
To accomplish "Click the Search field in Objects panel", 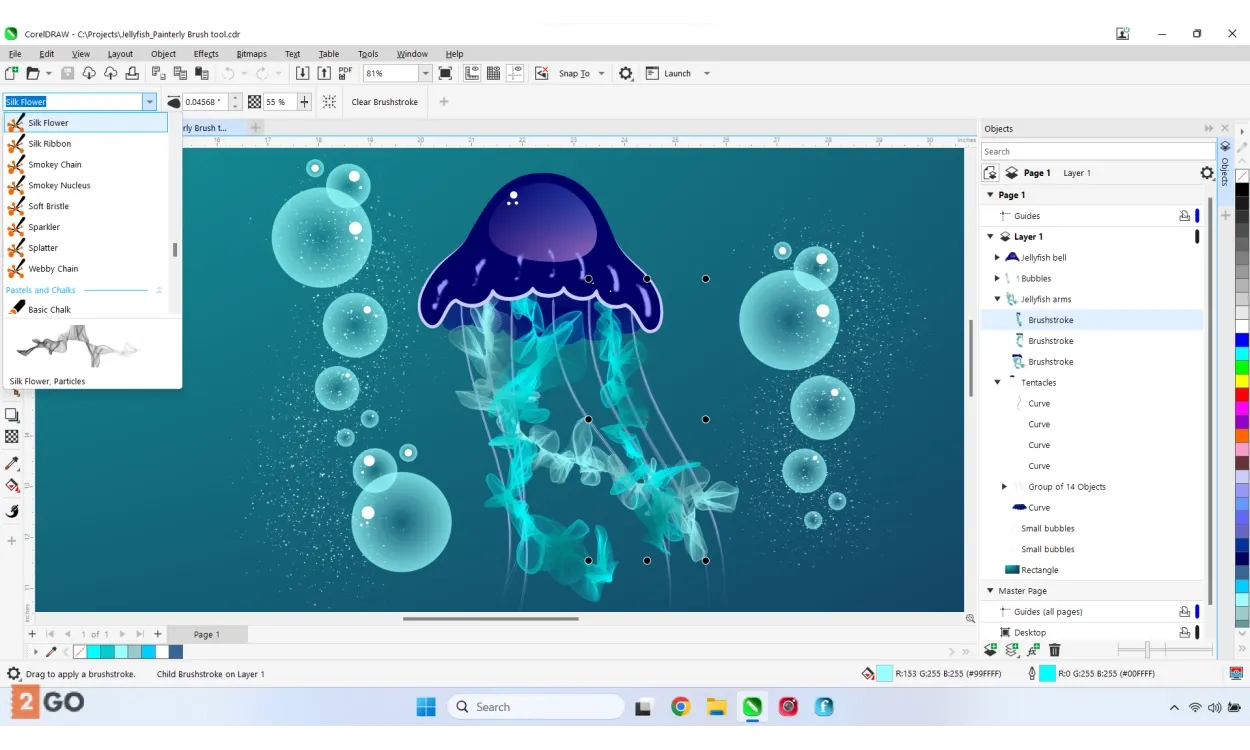I will 1097,151.
